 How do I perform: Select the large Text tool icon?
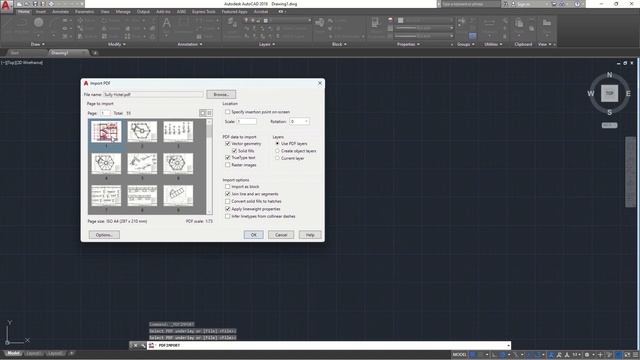pyautogui.click(x=167, y=24)
